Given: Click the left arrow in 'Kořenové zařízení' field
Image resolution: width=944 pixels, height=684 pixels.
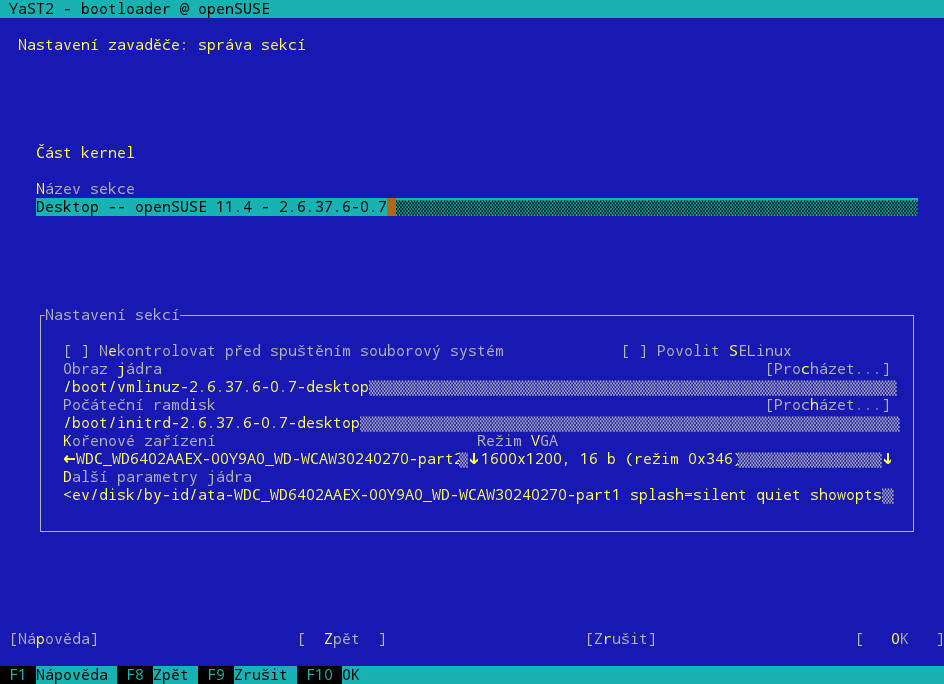Looking at the screenshot, I should click(x=69, y=459).
